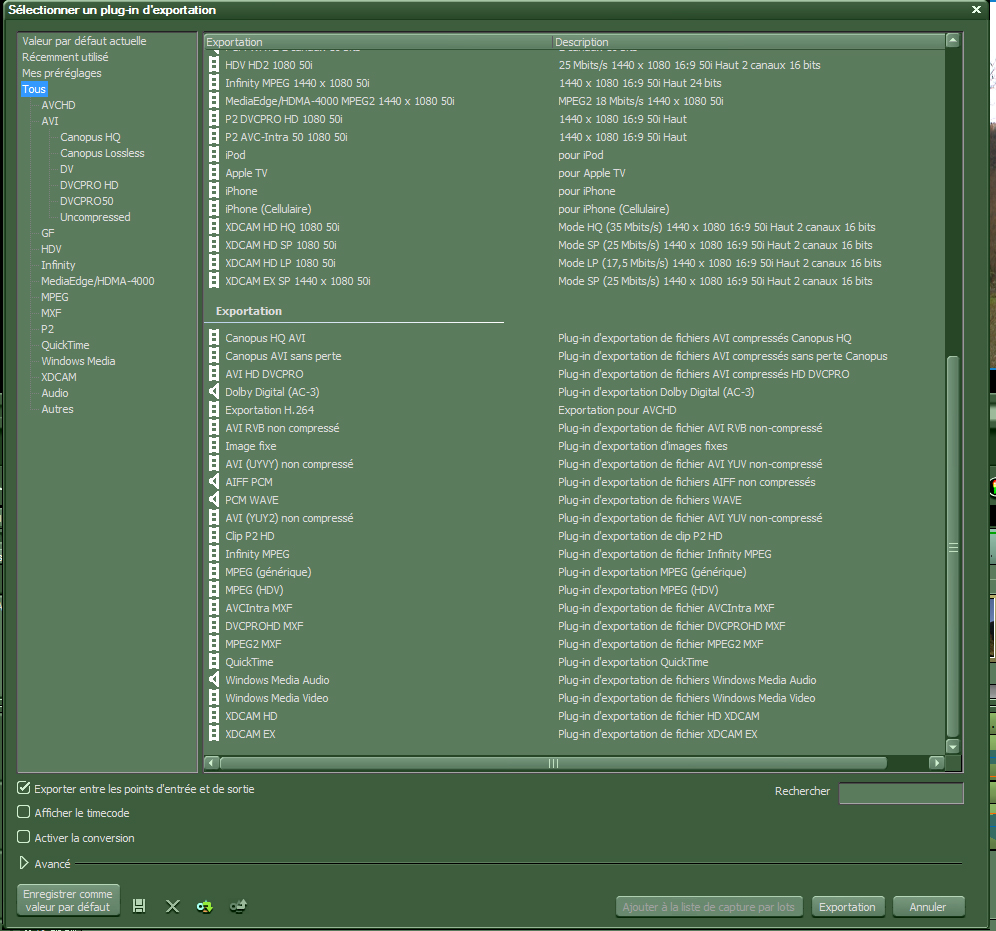Select Windows Media in the category tree
This screenshot has height=931, width=996.
click(x=78, y=361)
